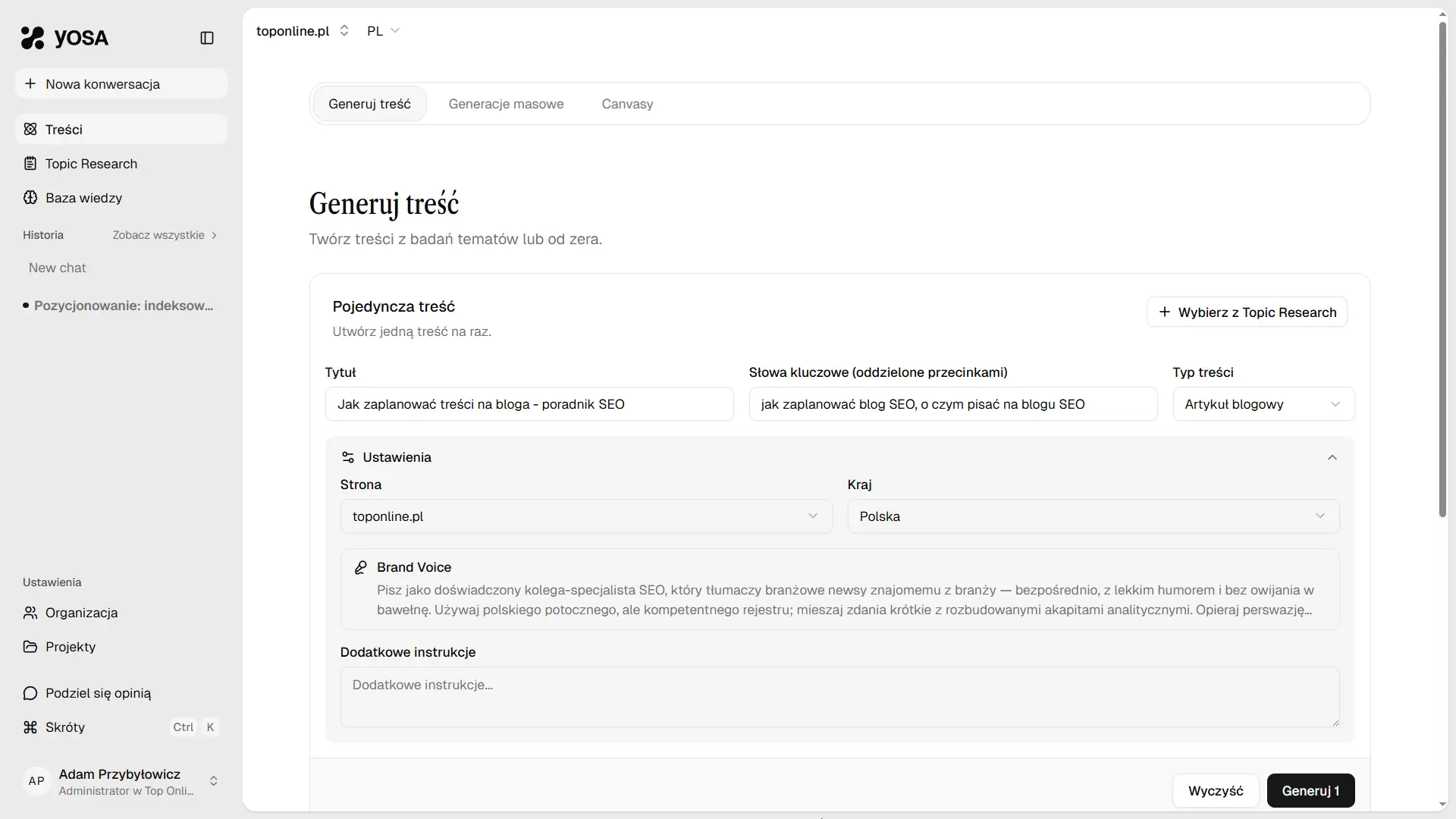
Task: Open Topic Research from sidebar
Action: 91,164
